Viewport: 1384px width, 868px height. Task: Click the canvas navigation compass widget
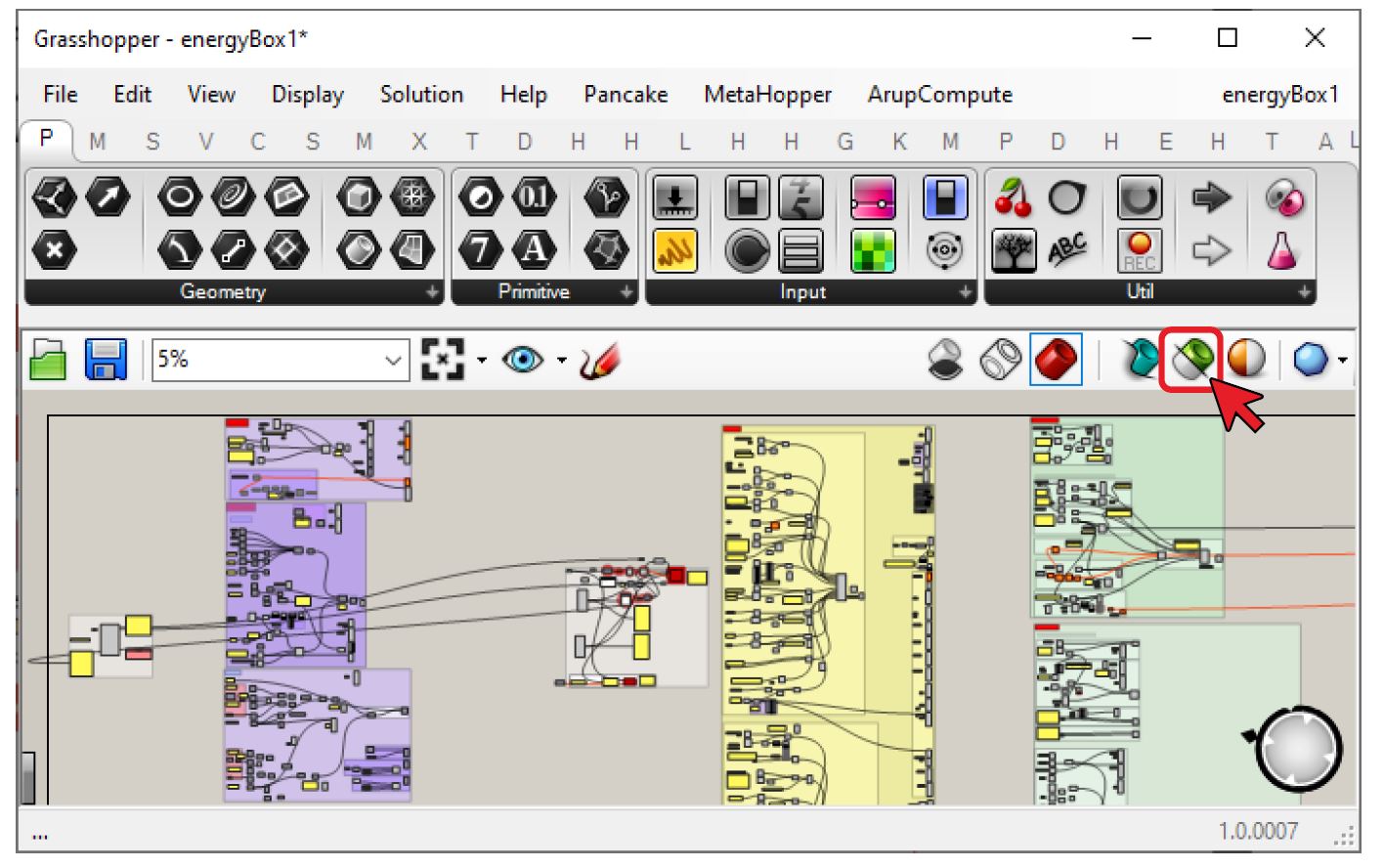1298,749
